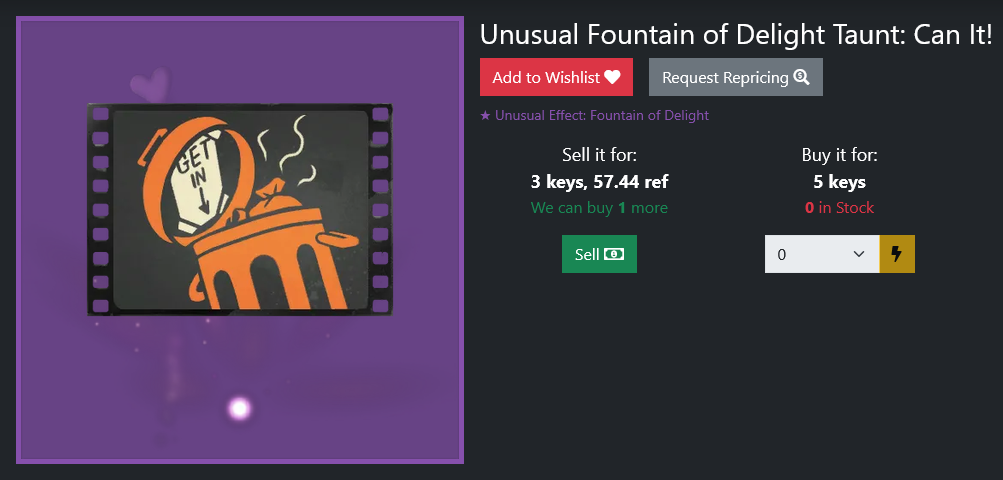Click the 5 keys buy price
1003x480 pixels.
tap(839, 182)
